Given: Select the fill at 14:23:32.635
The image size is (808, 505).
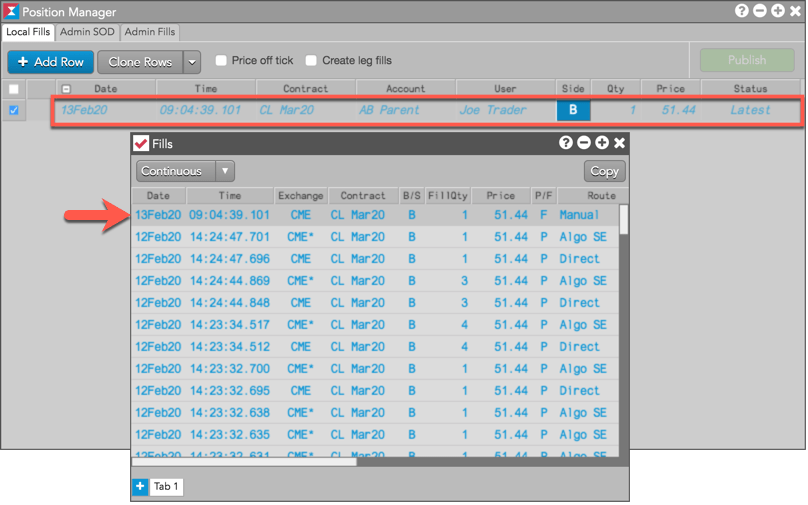Looking at the screenshot, I should tap(375, 435).
